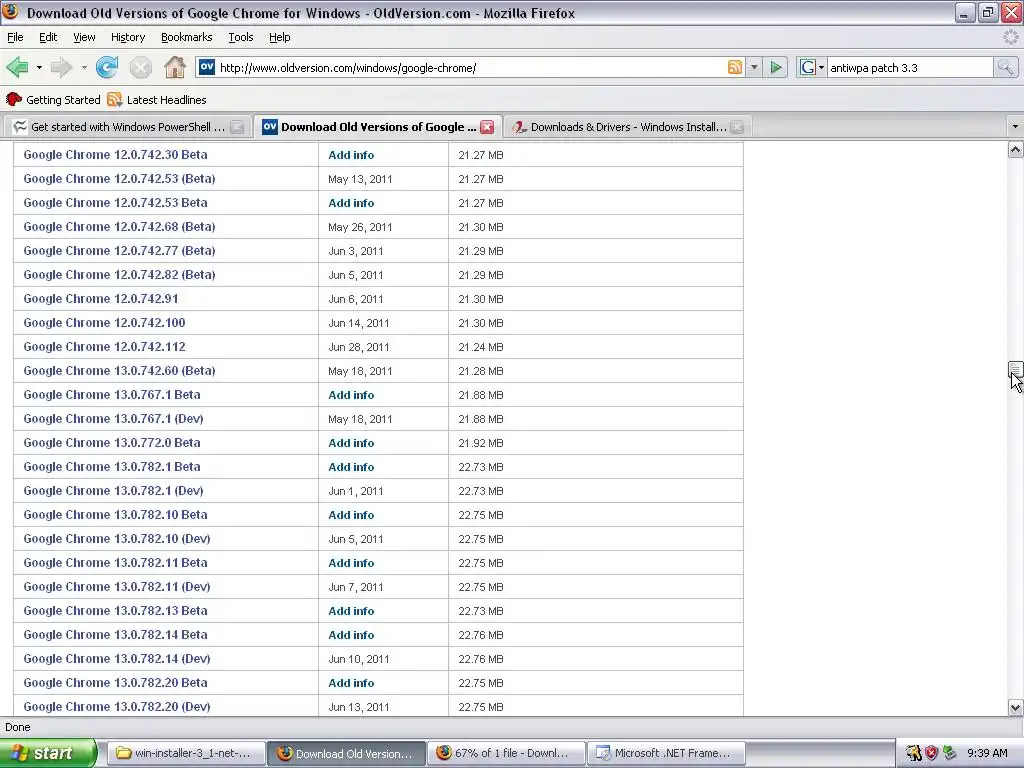The image size is (1024, 768).
Task: Close the Download Old Versions tab
Action: click(x=487, y=127)
